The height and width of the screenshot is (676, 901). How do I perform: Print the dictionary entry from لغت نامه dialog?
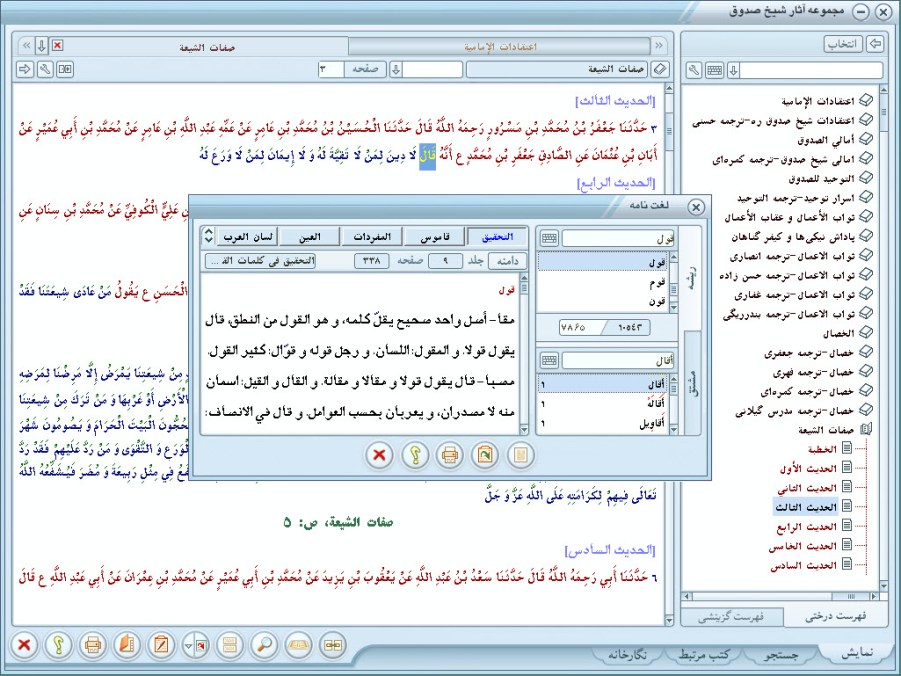pyautogui.click(x=449, y=455)
